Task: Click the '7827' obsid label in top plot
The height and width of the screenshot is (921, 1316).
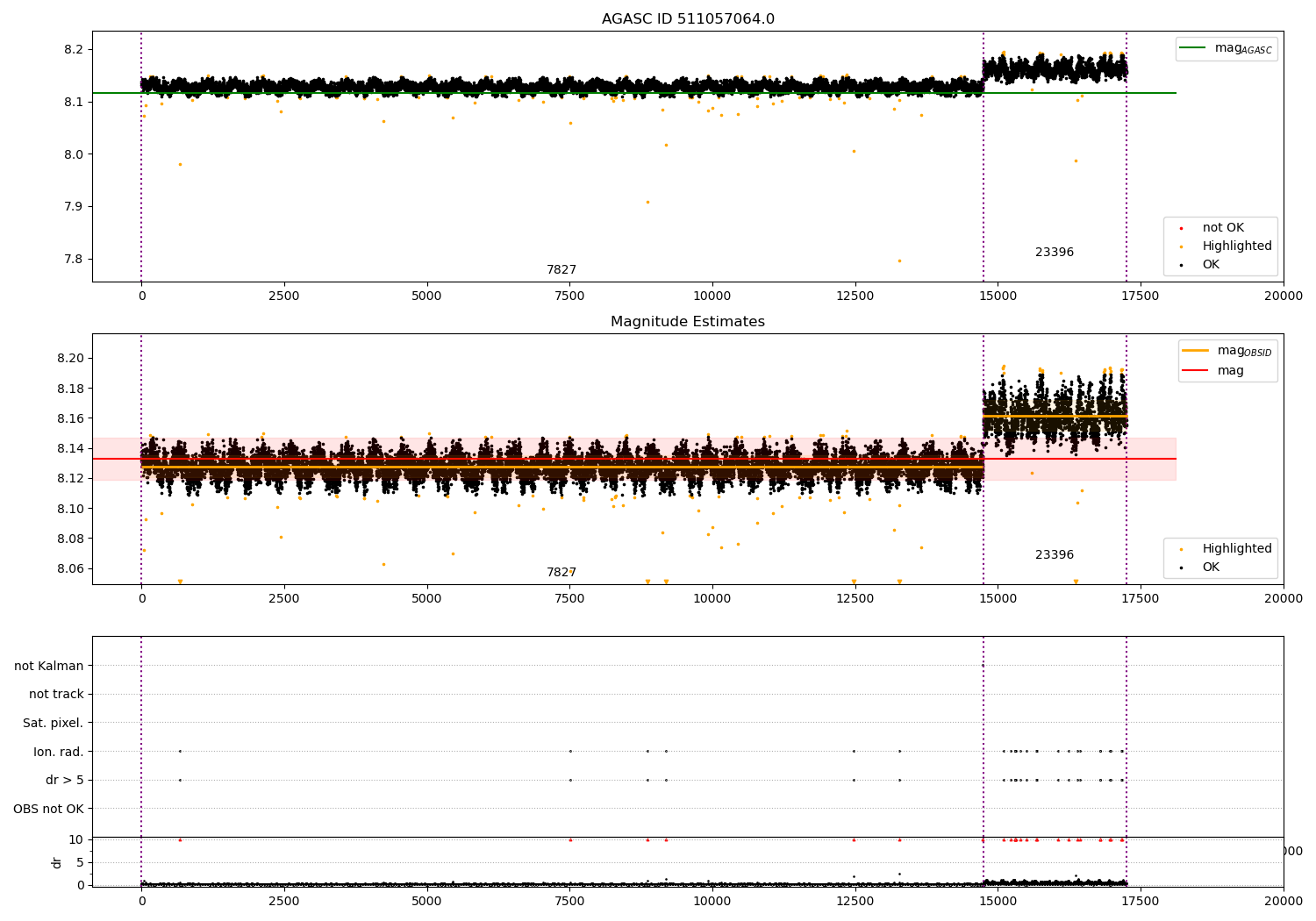Action: point(561,270)
